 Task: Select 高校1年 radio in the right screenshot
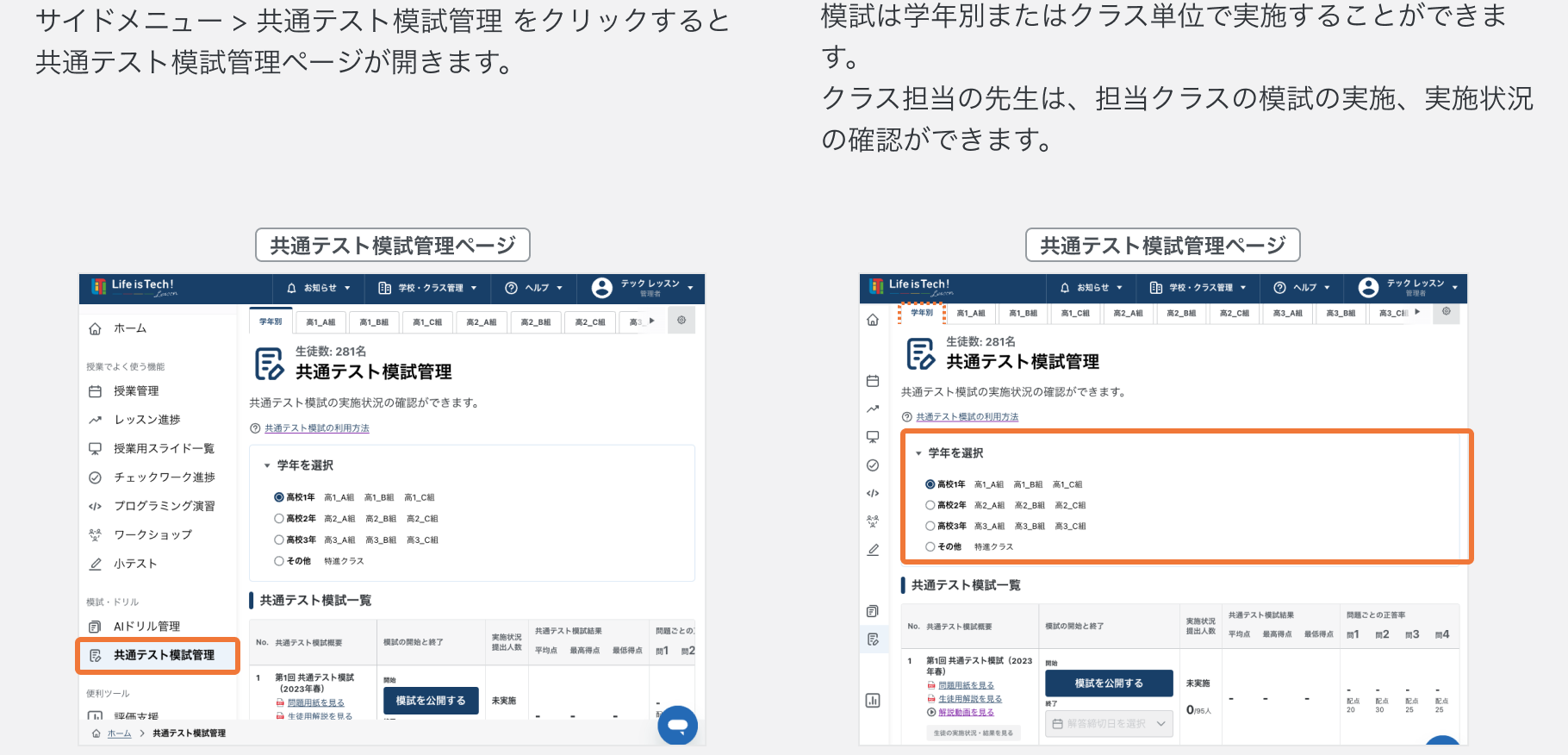[x=930, y=484]
